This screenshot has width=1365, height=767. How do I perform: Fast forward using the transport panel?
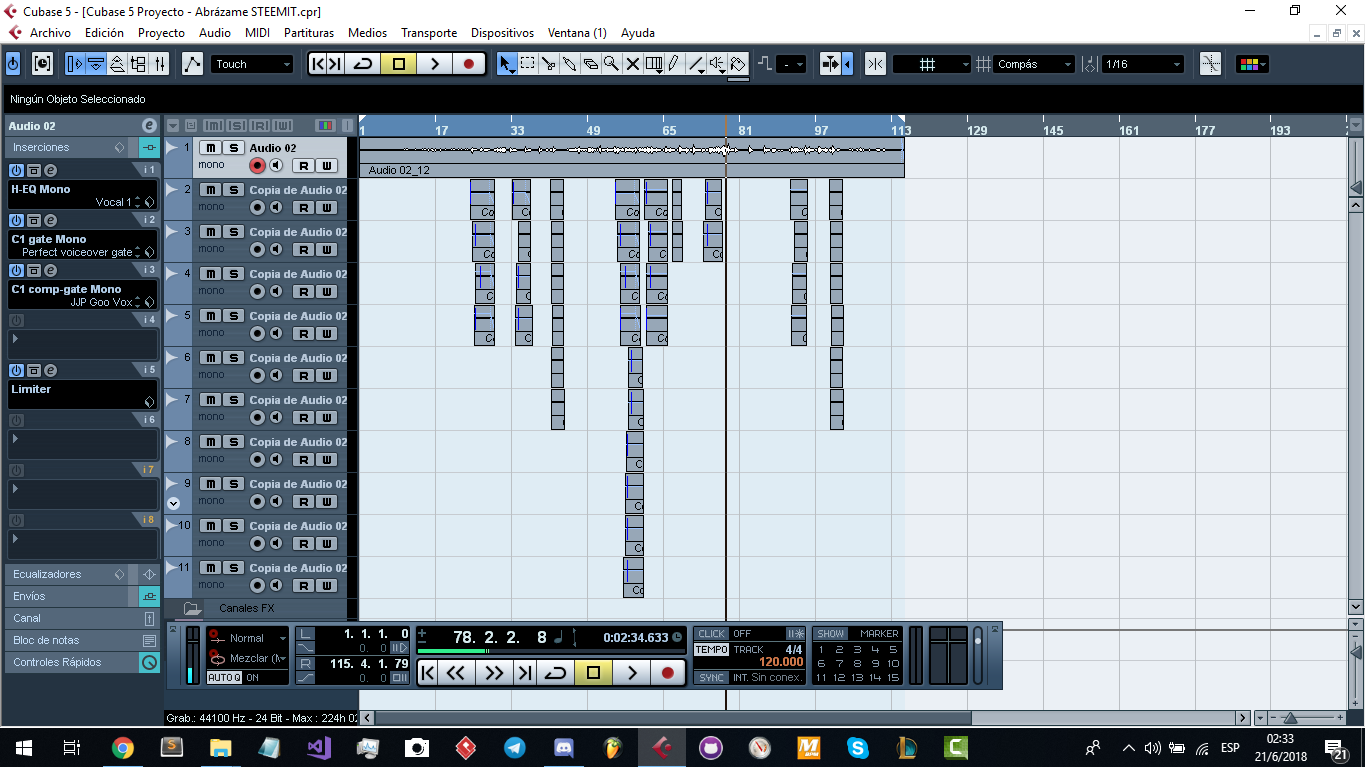[x=494, y=673]
